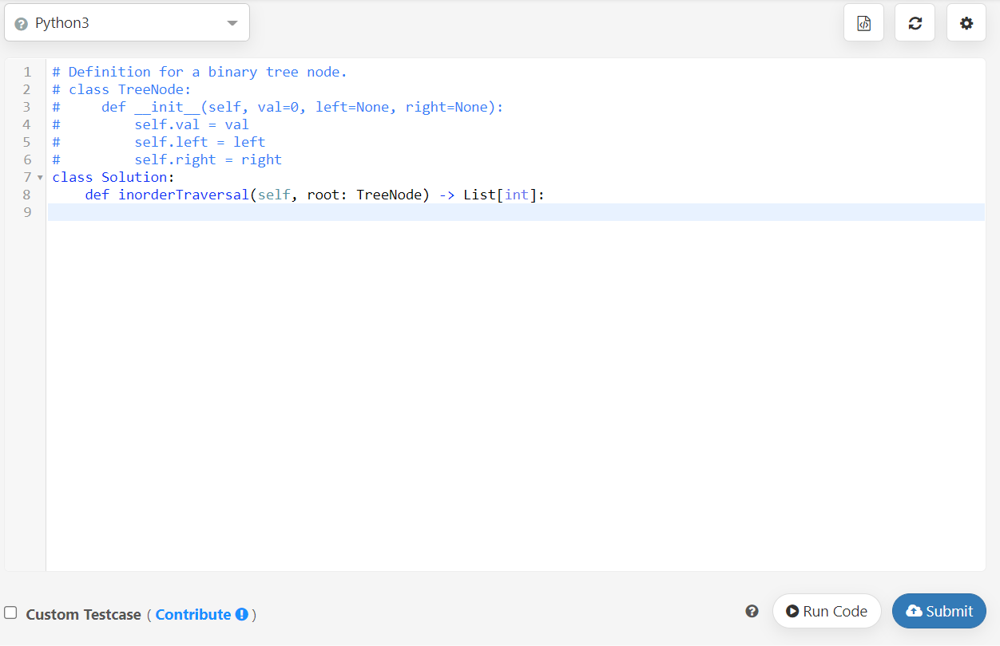Place cursor on empty line 9
The image size is (1000, 646).
pos(515,212)
